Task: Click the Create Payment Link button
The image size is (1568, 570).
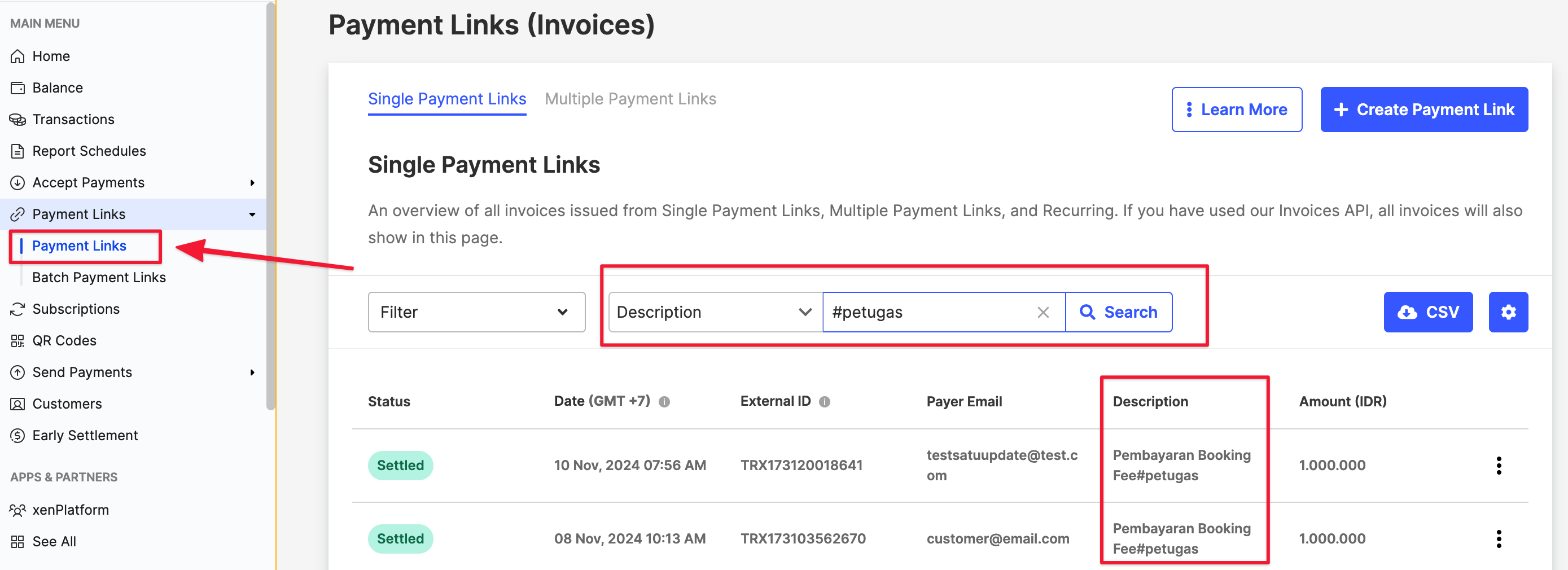Action: click(x=1424, y=109)
